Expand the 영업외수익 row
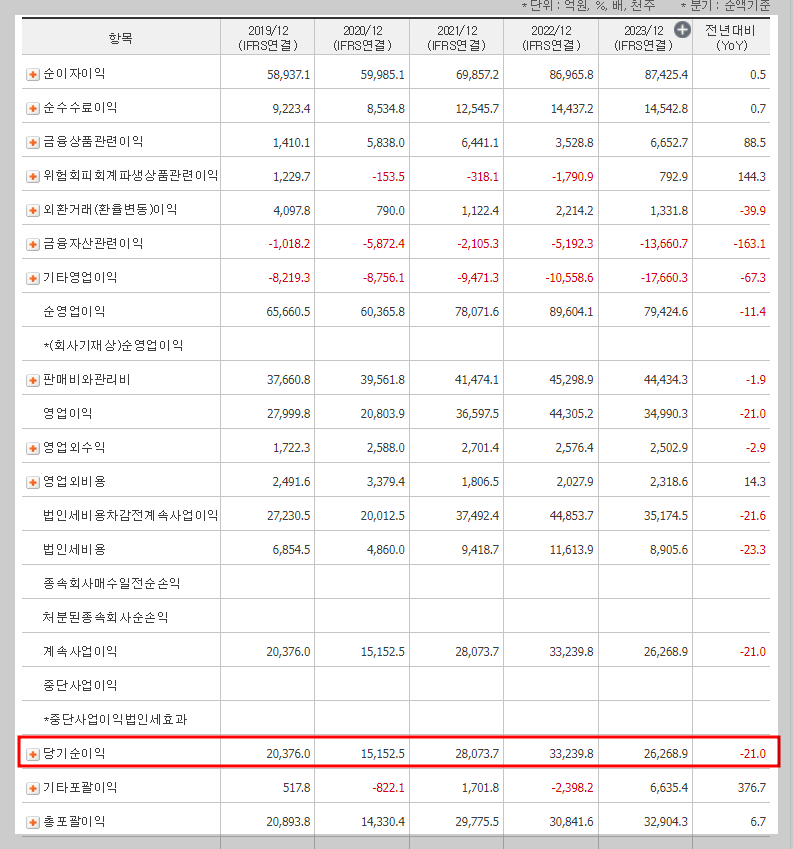The height and width of the screenshot is (849, 793). [x=32, y=448]
